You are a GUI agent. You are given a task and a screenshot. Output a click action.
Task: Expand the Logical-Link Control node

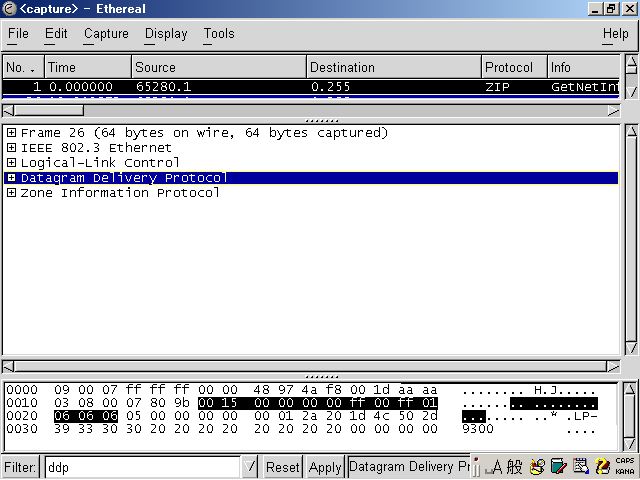(x=11, y=162)
